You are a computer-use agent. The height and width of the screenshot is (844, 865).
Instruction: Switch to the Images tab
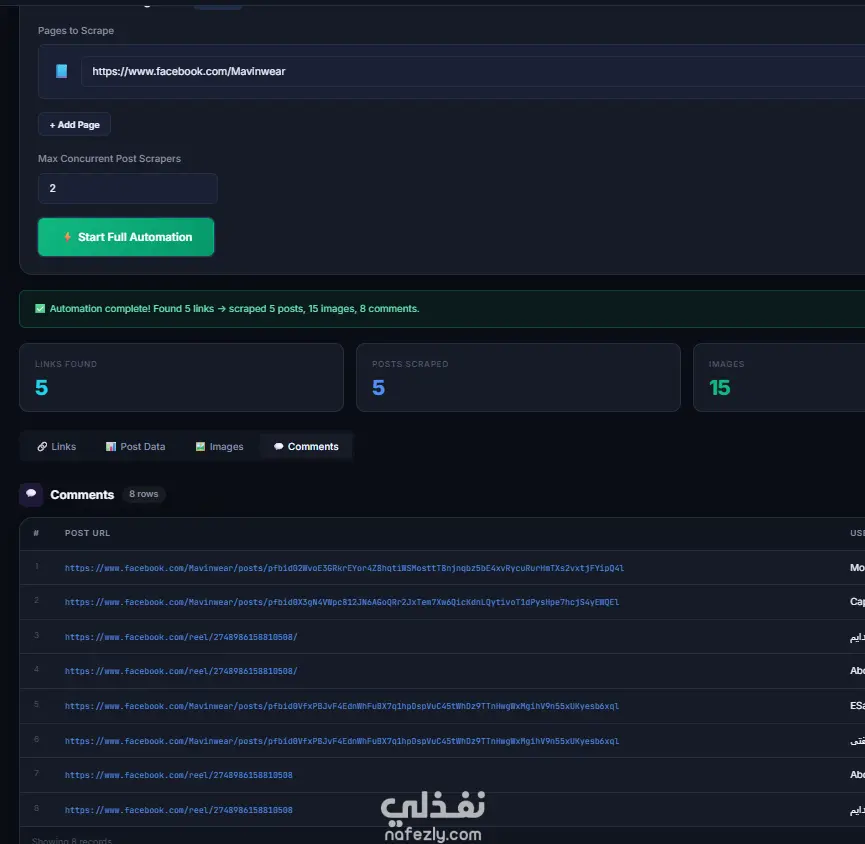(x=219, y=447)
